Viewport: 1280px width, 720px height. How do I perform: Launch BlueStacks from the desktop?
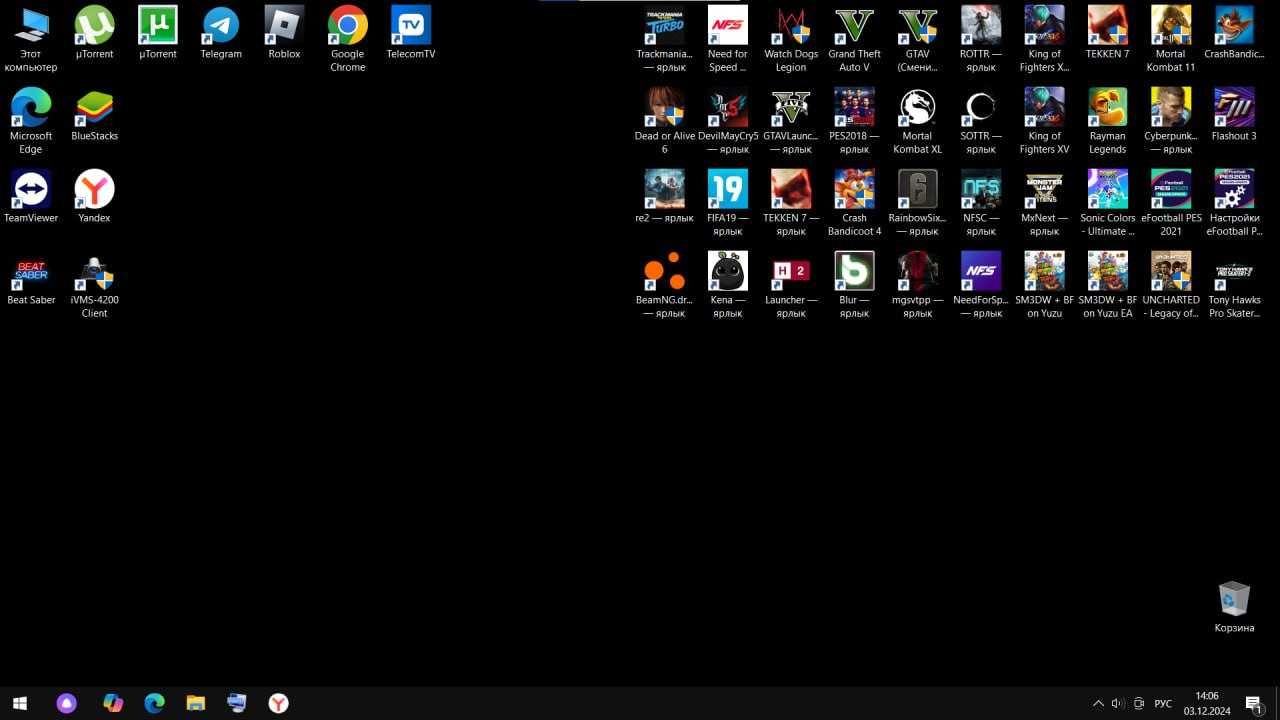point(95,116)
